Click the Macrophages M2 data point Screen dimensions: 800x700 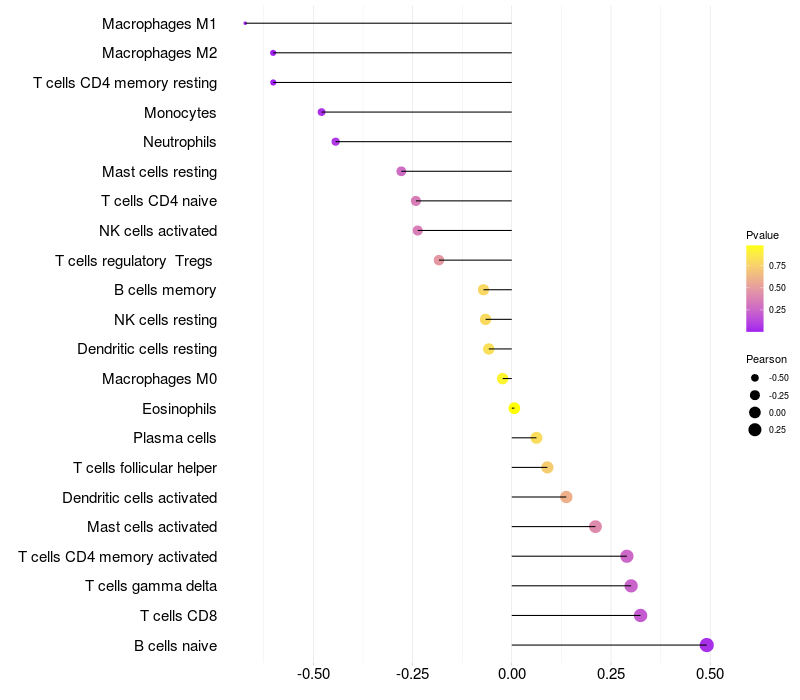click(273, 53)
